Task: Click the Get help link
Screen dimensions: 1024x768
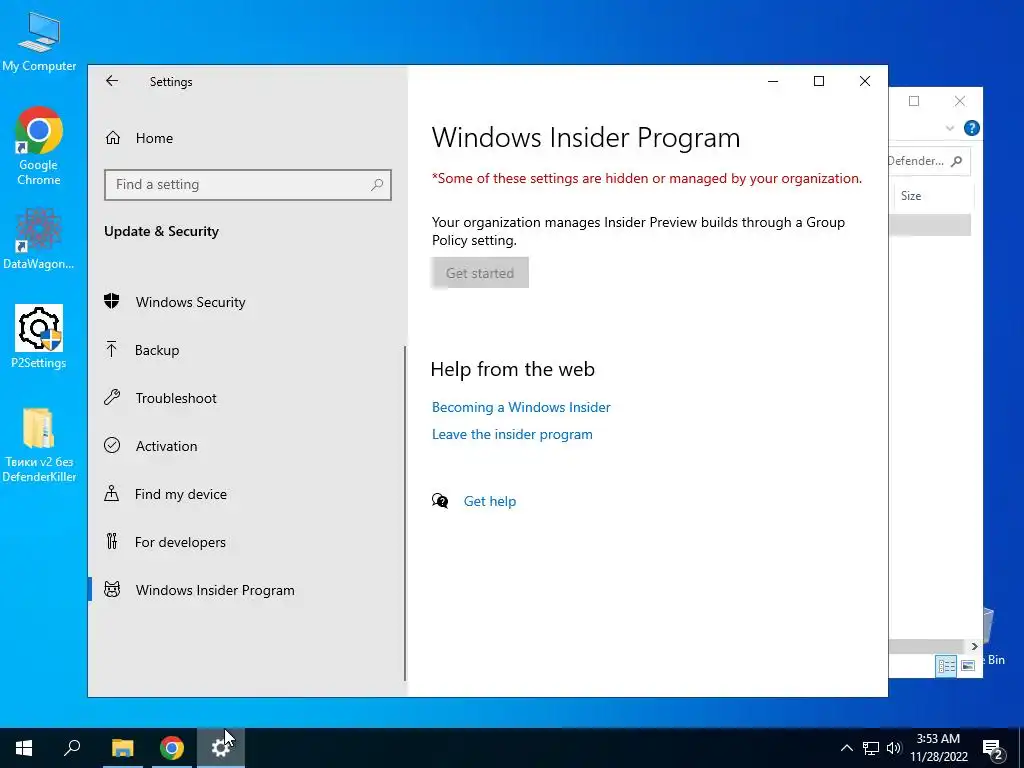Action: [x=490, y=501]
